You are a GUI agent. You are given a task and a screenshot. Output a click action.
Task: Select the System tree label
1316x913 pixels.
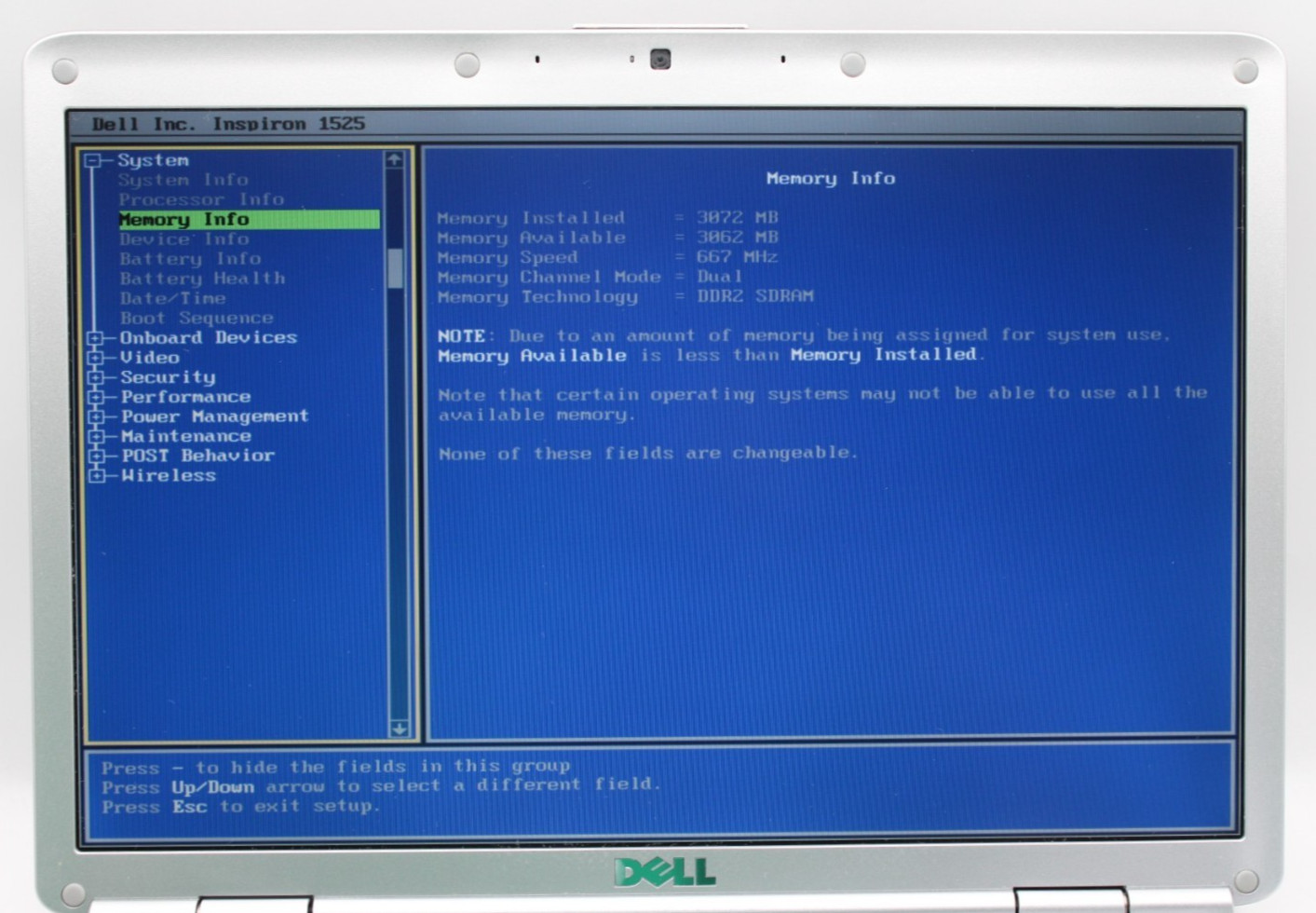tap(153, 160)
